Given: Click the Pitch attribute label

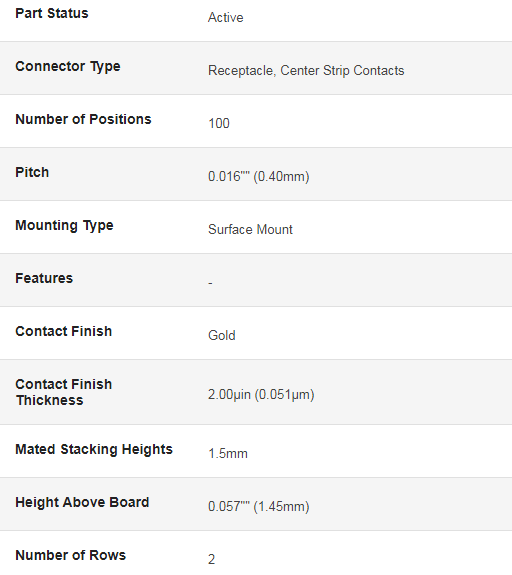Looking at the screenshot, I should click(x=32, y=172).
